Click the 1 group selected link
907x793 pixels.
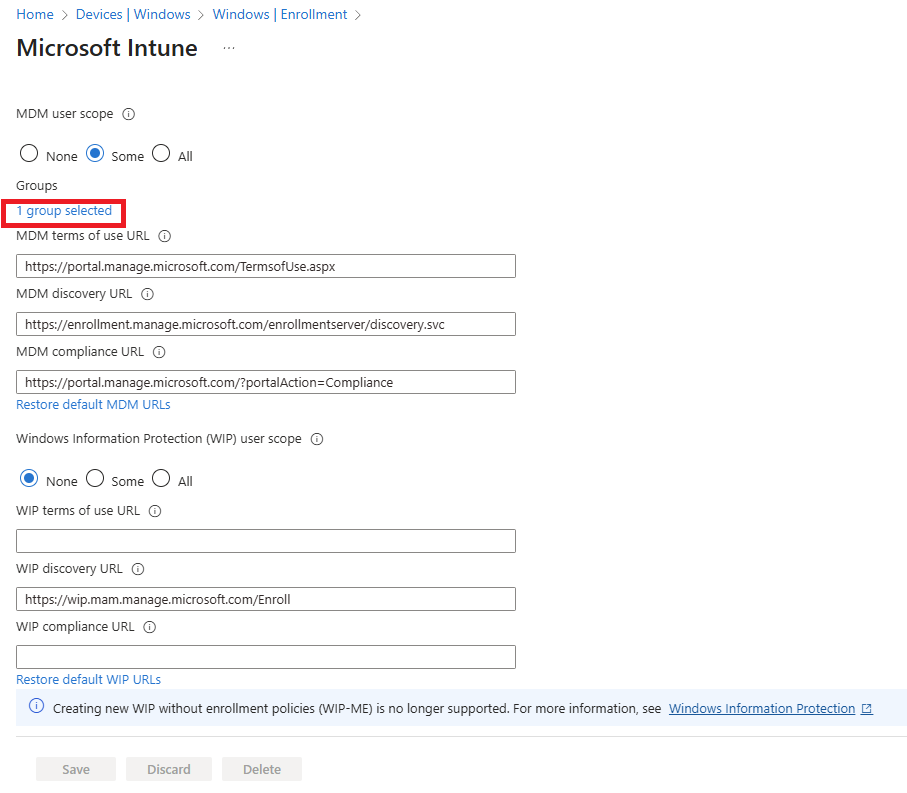coord(63,211)
